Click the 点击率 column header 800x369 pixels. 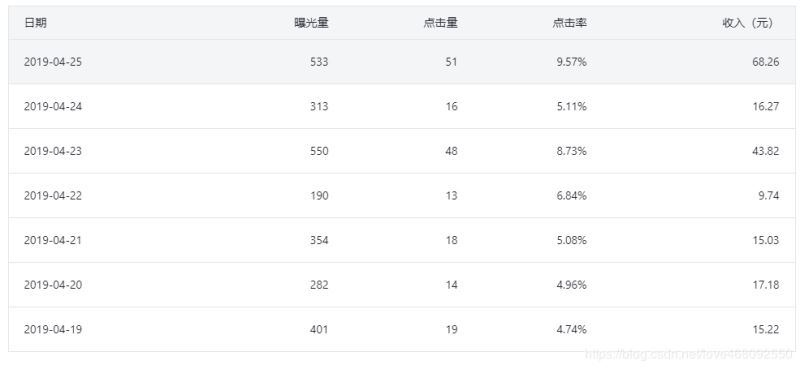[569, 23]
